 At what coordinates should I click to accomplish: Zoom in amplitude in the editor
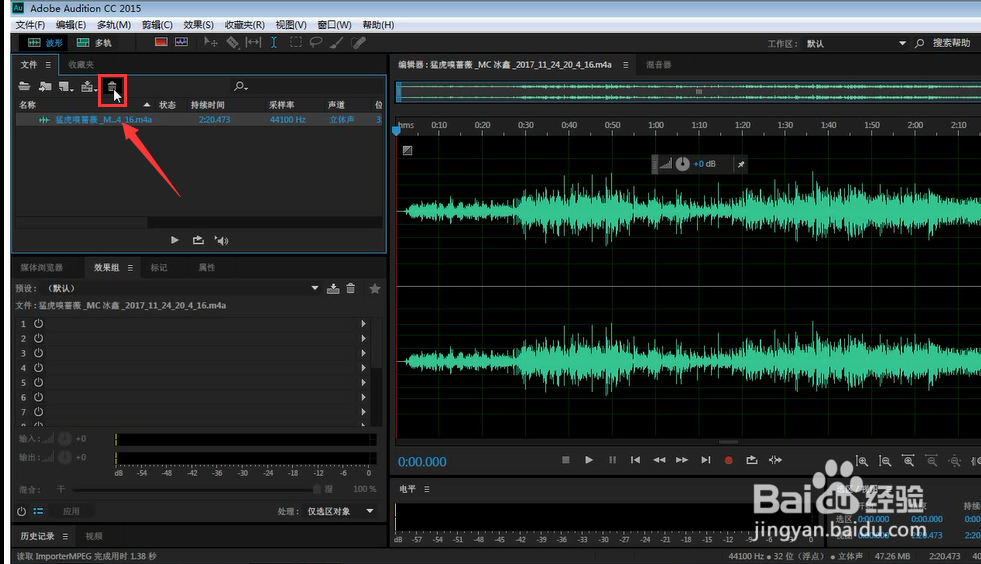(862, 461)
